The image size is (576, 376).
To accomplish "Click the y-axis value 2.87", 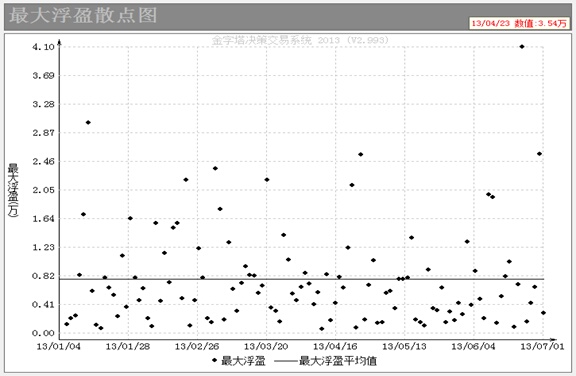I will pyautogui.click(x=43, y=133).
